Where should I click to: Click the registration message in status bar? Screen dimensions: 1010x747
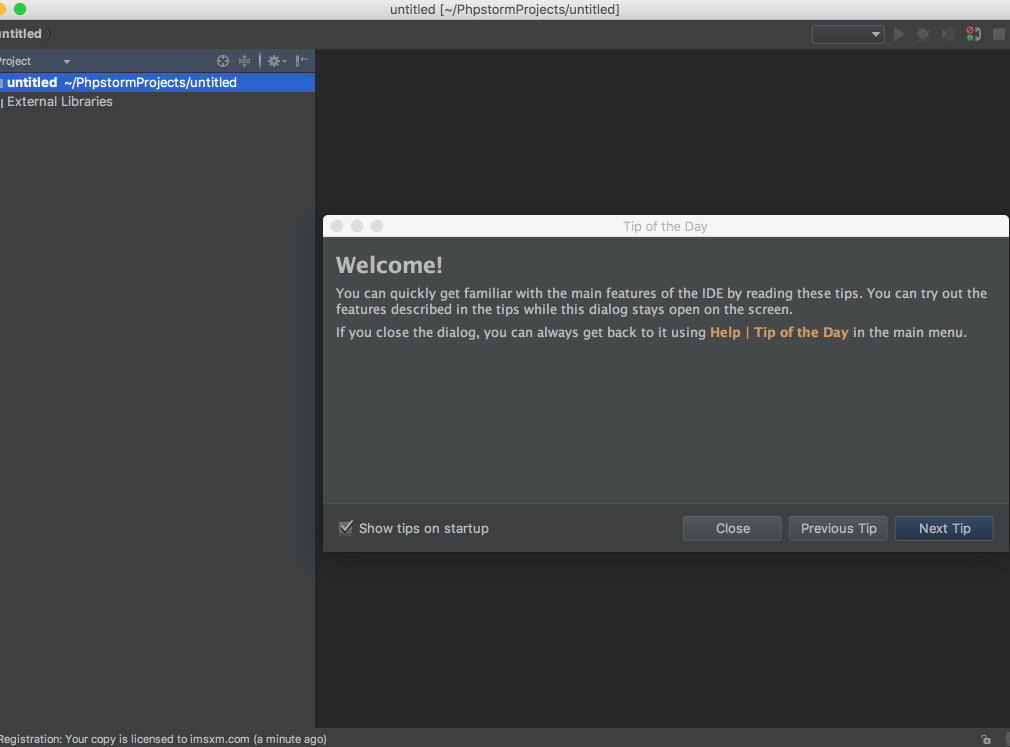coord(164,739)
